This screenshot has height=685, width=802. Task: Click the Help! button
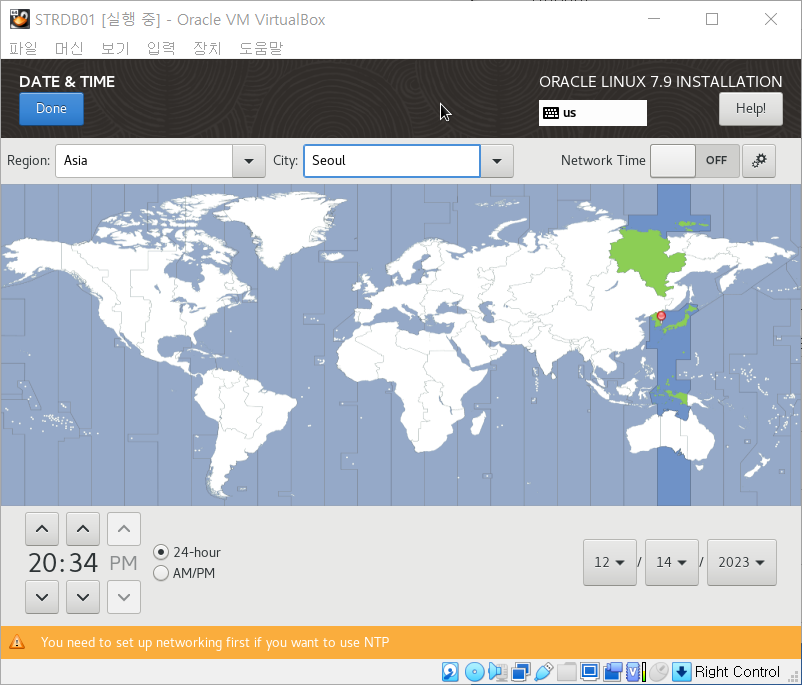751,108
